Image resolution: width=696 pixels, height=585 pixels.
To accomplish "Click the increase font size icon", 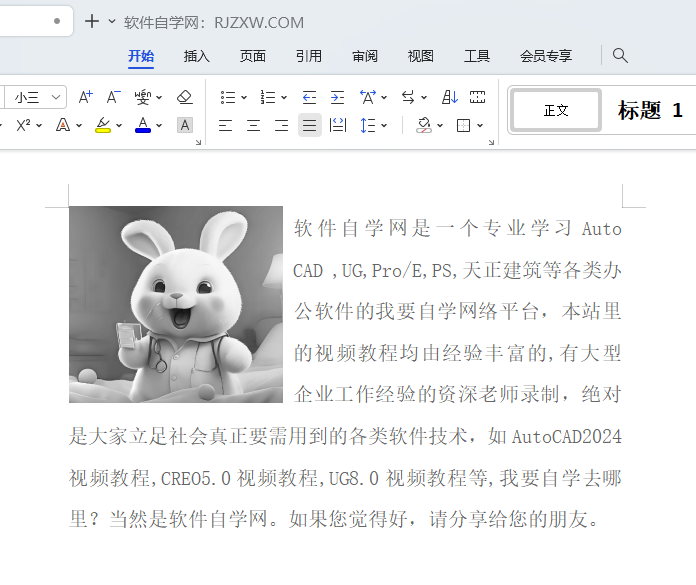I will click(86, 97).
